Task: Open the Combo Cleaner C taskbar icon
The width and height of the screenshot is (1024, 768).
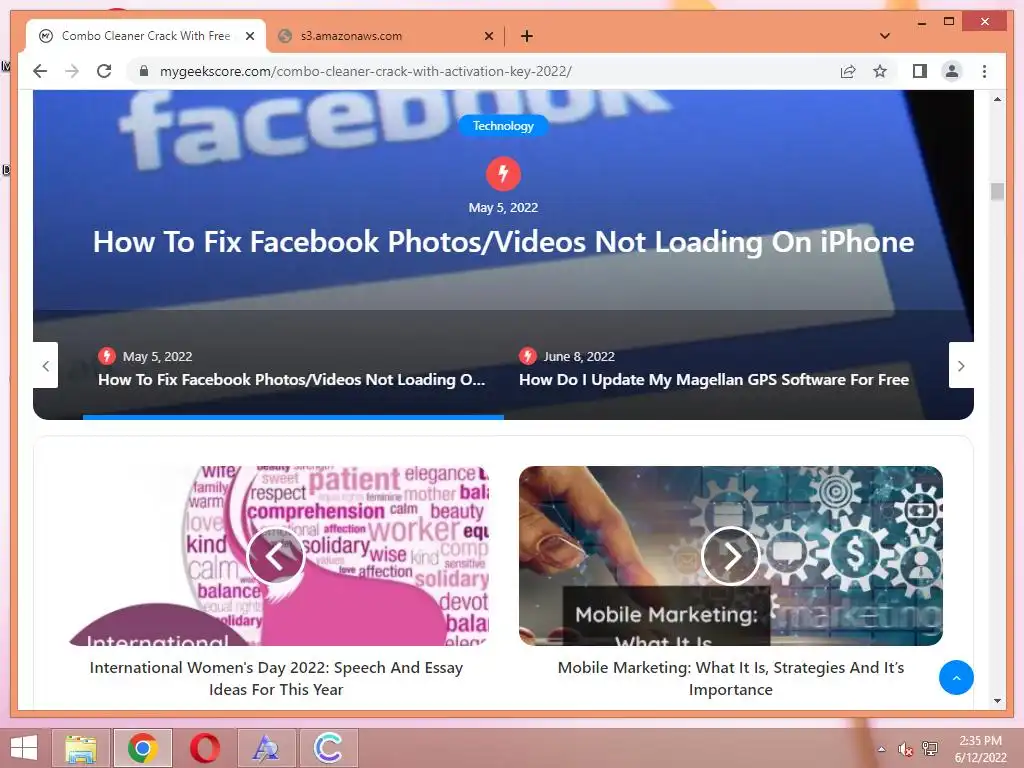Action: click(x=328, y=748)
